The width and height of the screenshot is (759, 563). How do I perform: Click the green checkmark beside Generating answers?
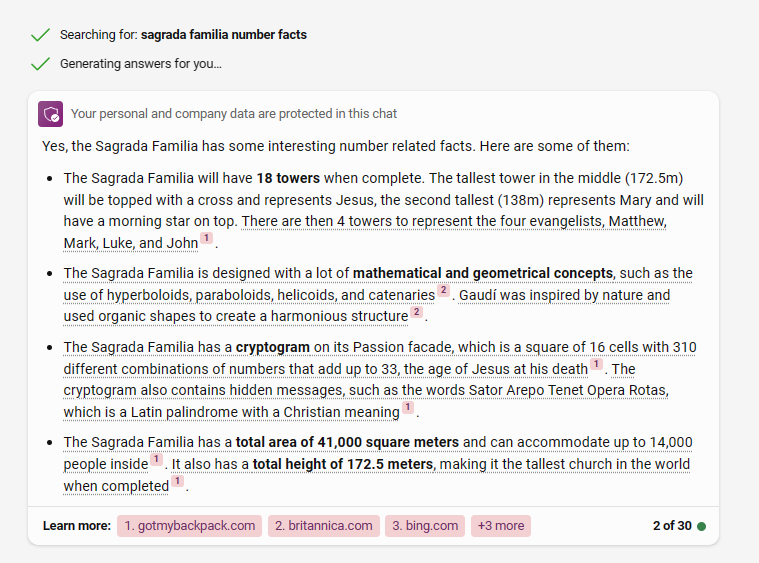[x=40, y=64]
